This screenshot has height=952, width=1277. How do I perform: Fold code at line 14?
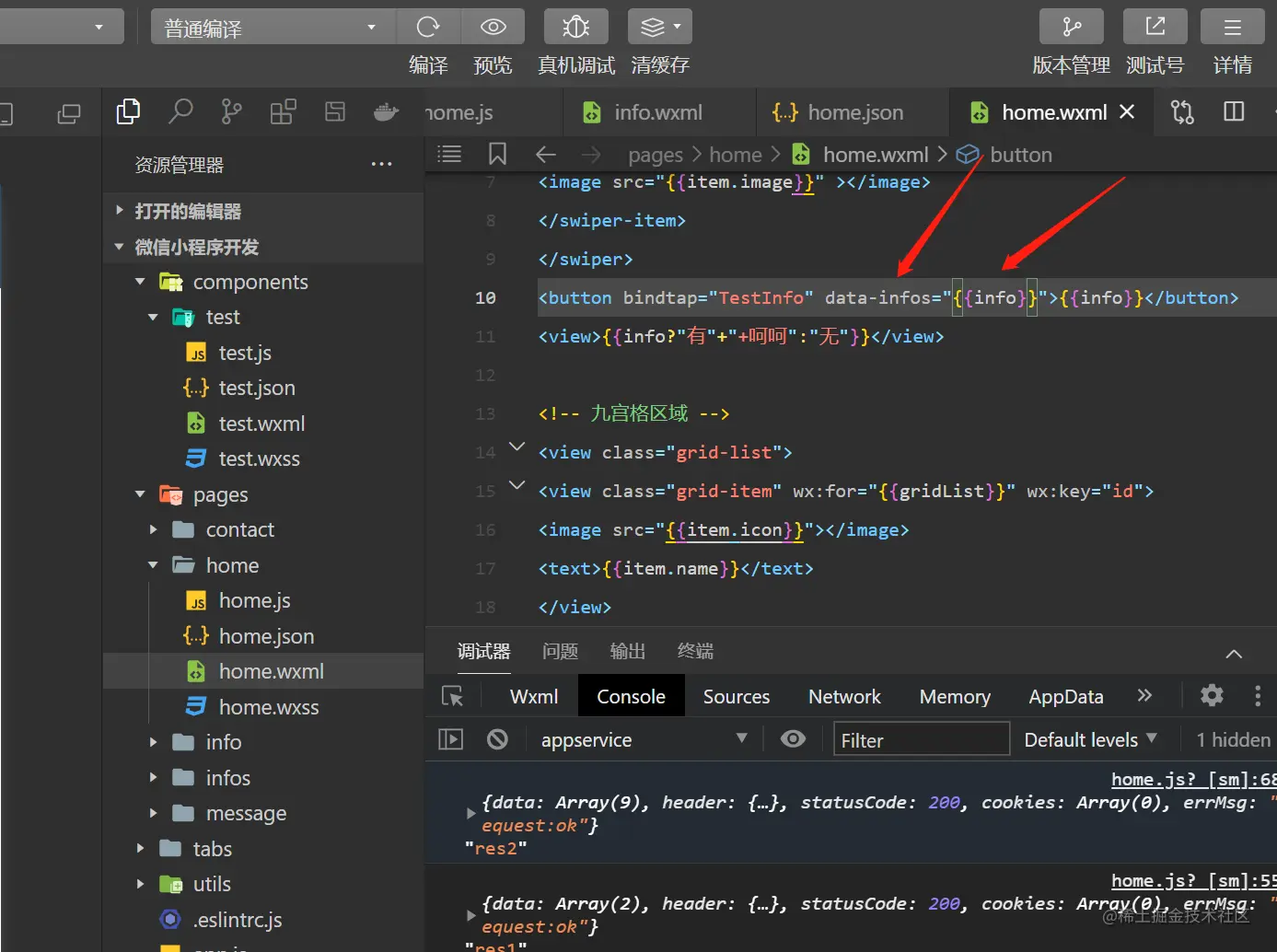517,447
